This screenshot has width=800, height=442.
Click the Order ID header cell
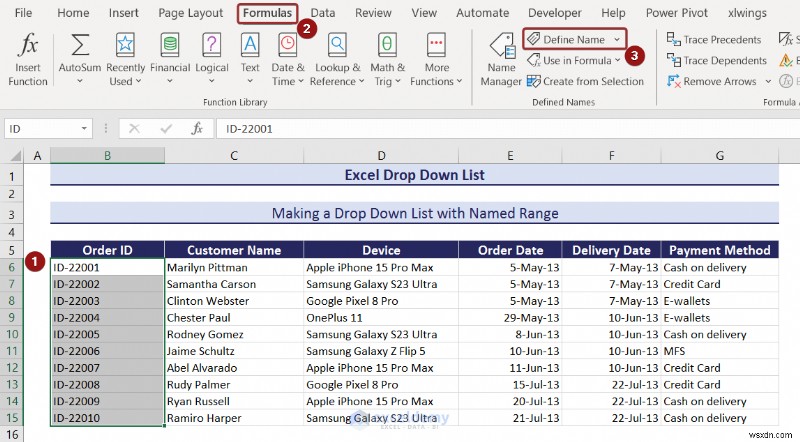[107, 250]
